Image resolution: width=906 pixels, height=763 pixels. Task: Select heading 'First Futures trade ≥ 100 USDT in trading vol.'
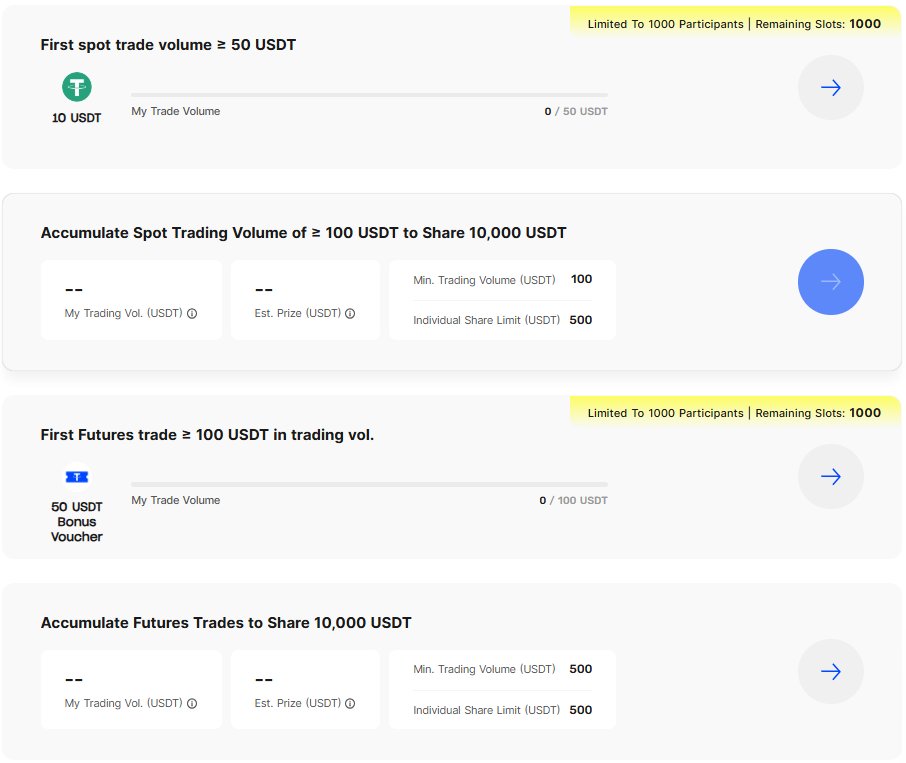tap(207, 434)
